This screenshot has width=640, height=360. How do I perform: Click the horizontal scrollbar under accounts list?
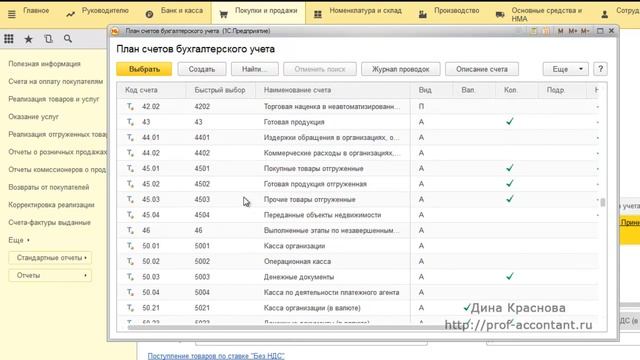pos(286,327)
